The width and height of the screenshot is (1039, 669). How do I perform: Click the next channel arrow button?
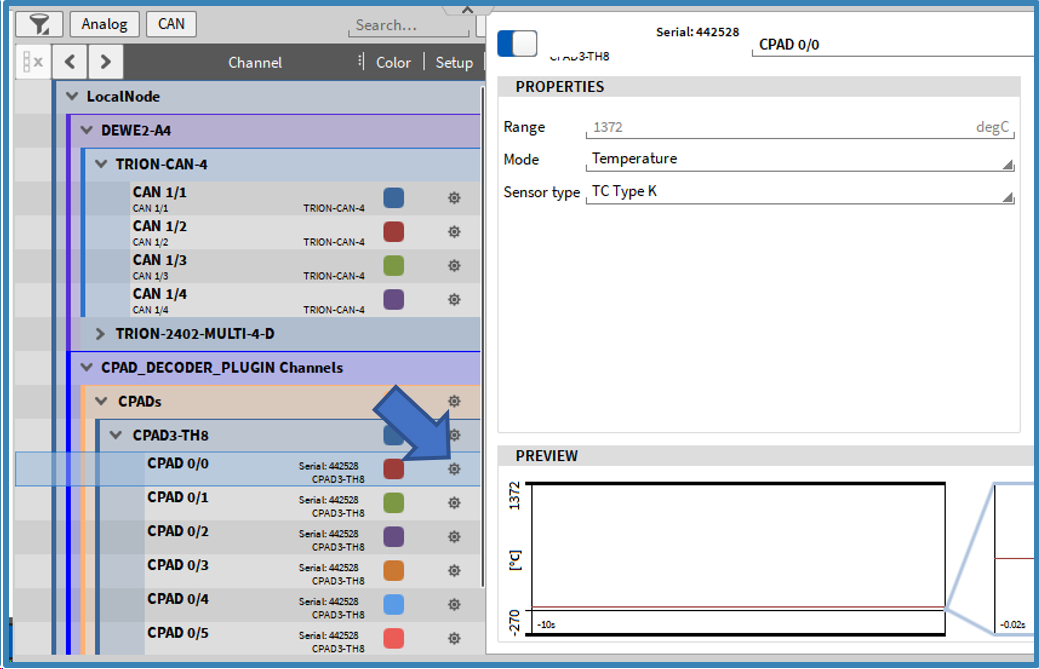click(106, 62)
